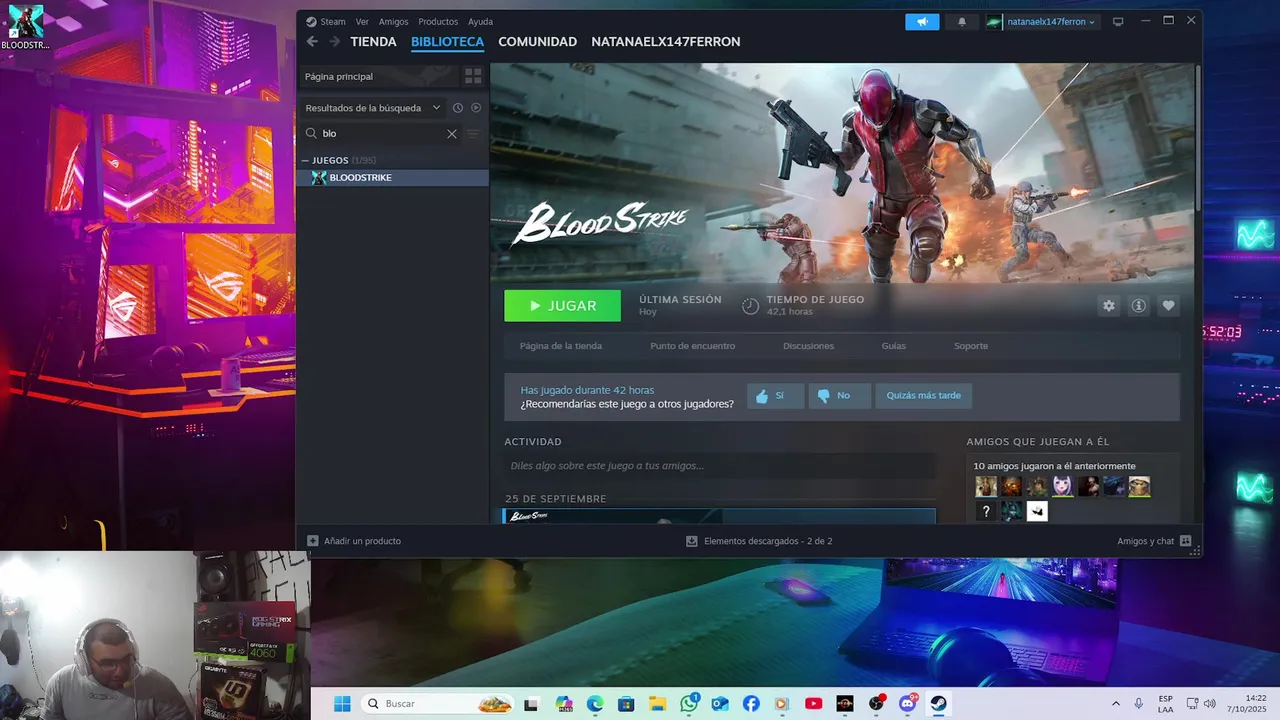This screenshot has width=1280, height=720.
Task: Open Microsoft Edge from the taskbar
Action: point(595,704)
